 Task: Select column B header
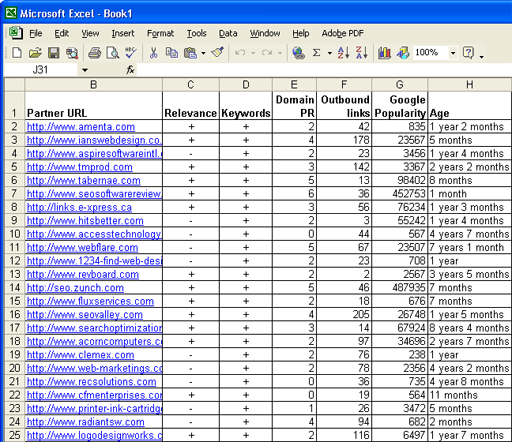coord(94,85)
